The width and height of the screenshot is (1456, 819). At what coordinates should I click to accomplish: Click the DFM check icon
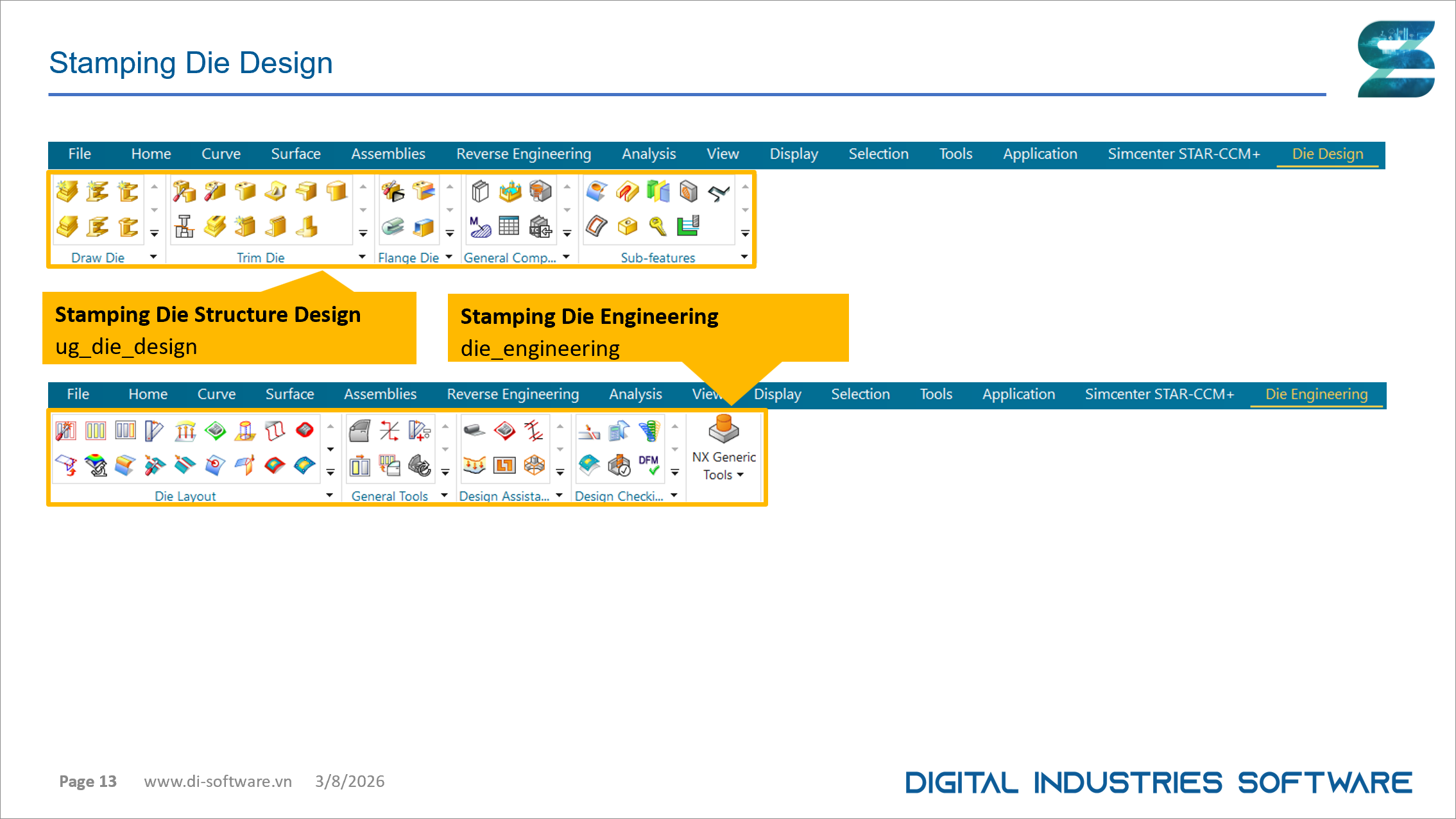tap(649, 465)
